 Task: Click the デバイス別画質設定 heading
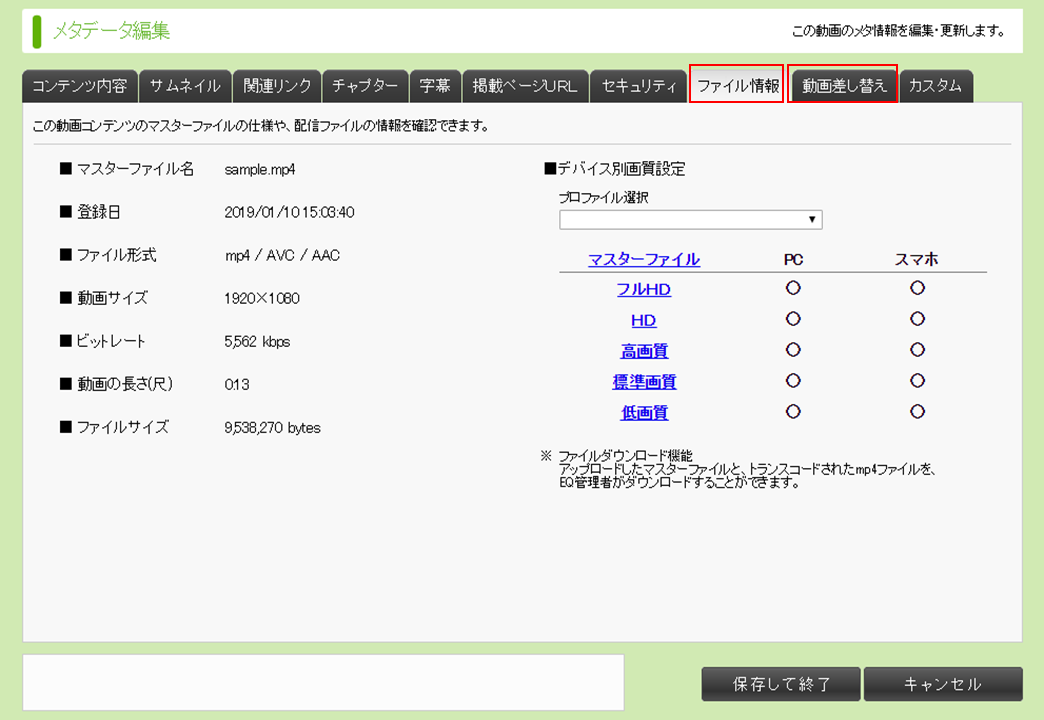(x=621, y=169)
